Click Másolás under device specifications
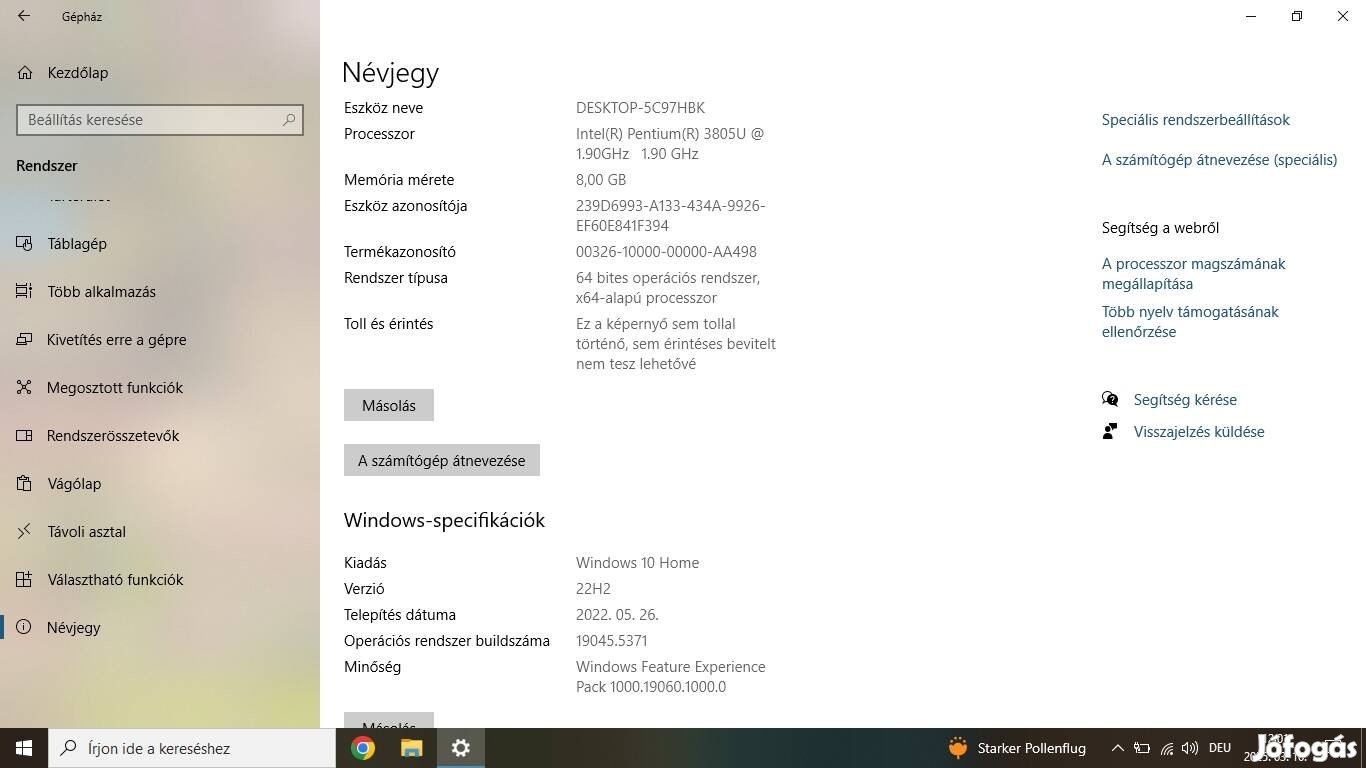The width and height of the screenshot is (1366, 768). coord(389,405)
